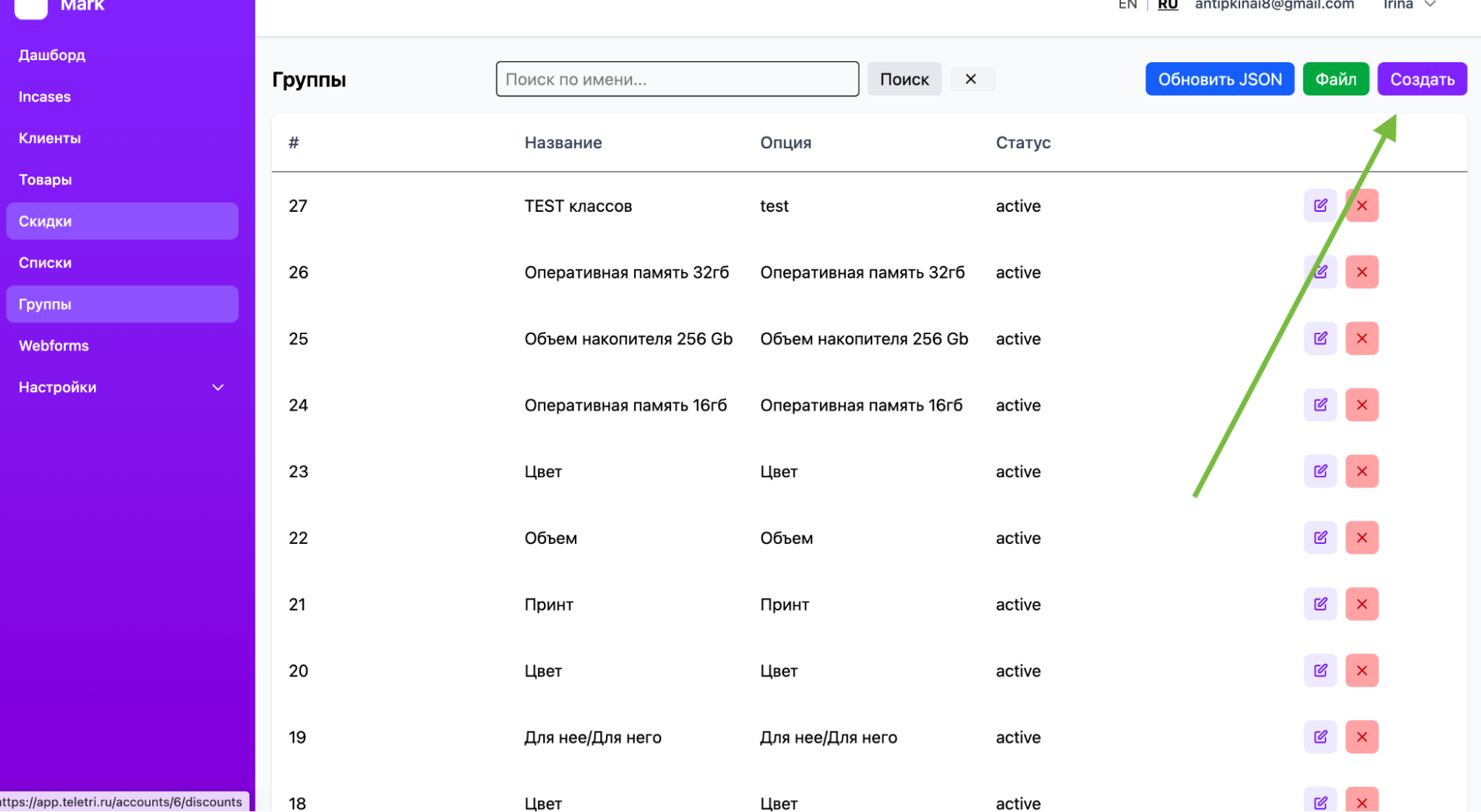
Task: Edit group 19 Для нее/Для него
Action: tap(1320, 737)
